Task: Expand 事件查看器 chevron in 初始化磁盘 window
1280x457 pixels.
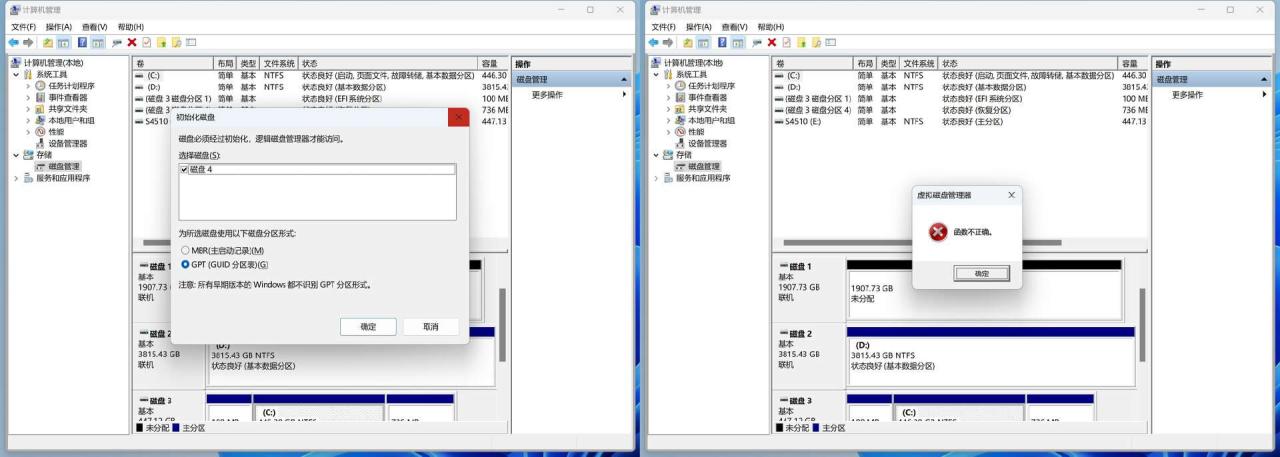Action: click(x=28, y=97)
